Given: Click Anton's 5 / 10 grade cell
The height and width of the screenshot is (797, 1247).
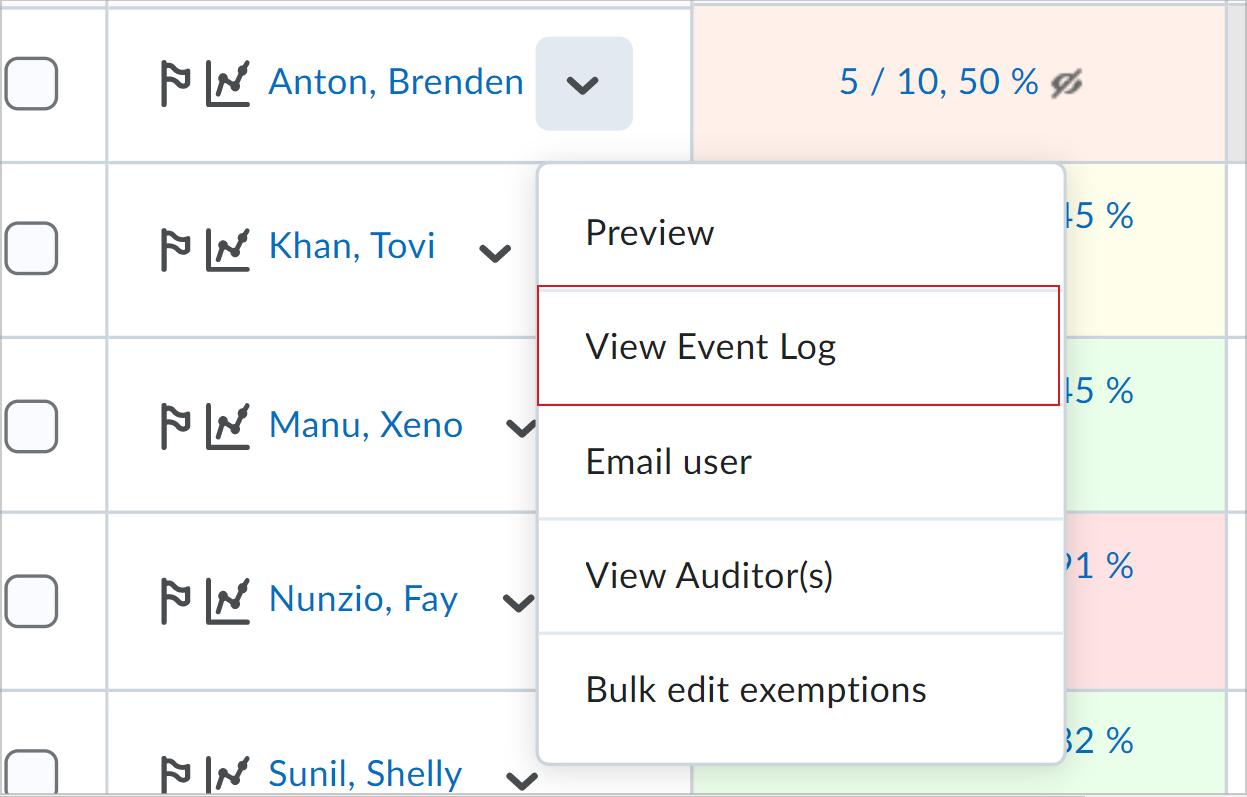Looking at the screenshot, I should pyautogui.click(x=940, y=82).
